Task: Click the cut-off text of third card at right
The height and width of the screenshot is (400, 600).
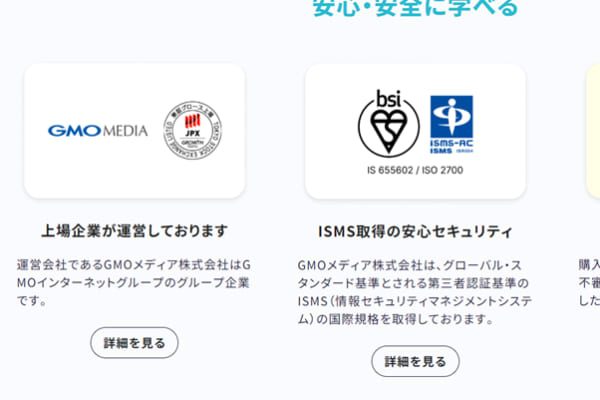Action: click(x=589, y=283)
